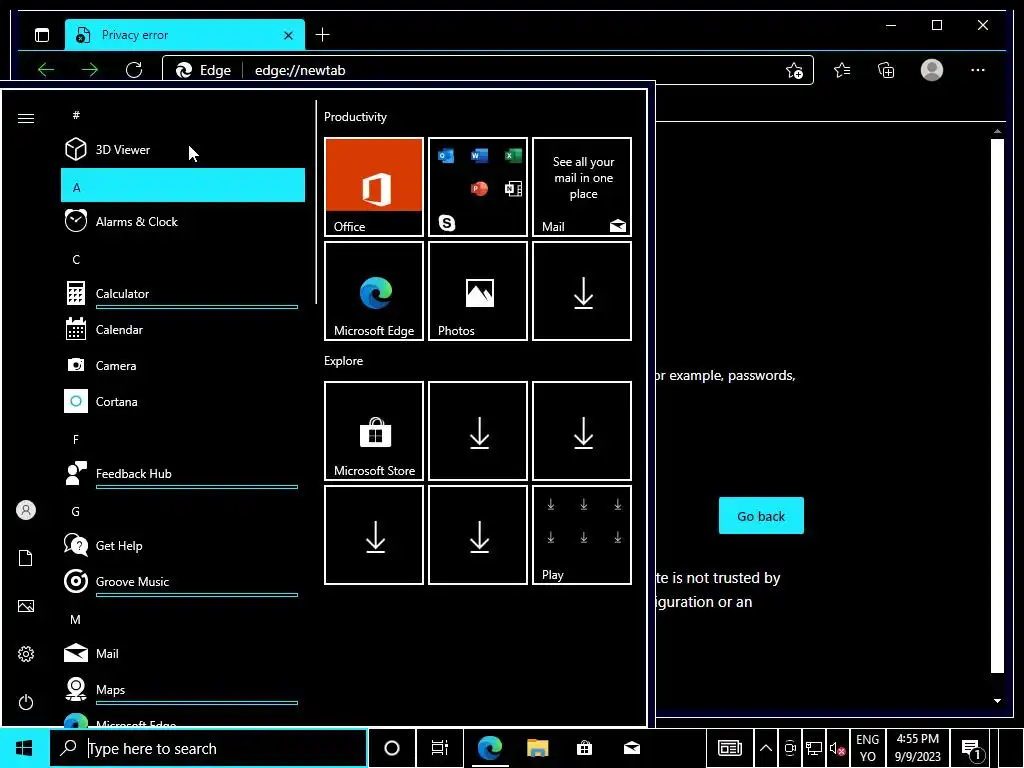Open Groove Music from the list

pos(183,581)
